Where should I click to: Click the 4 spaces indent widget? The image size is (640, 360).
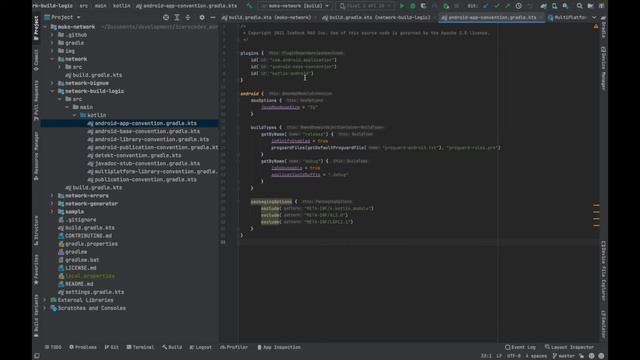coord(536,356)
